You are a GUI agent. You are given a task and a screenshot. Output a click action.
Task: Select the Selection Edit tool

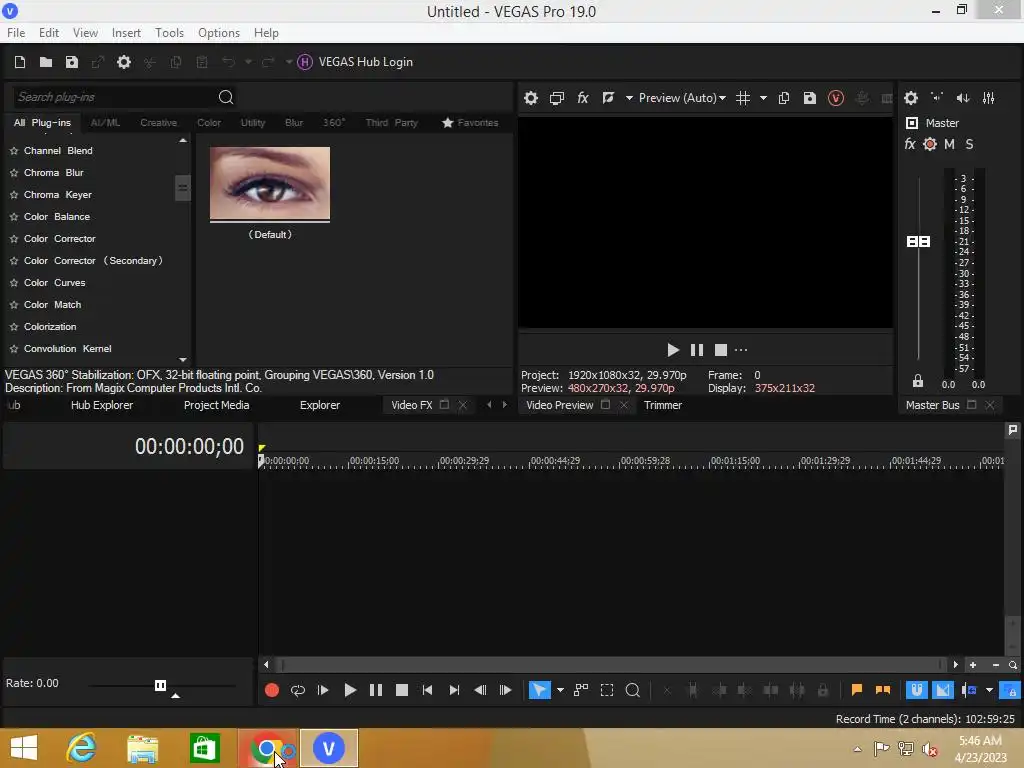607,690
